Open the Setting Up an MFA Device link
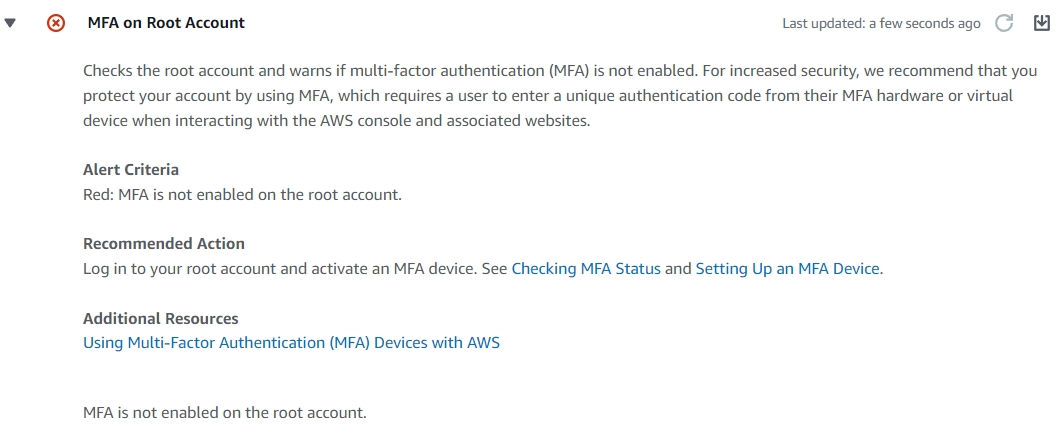This screenshot has height=447, width=1062. click(788, 269)
